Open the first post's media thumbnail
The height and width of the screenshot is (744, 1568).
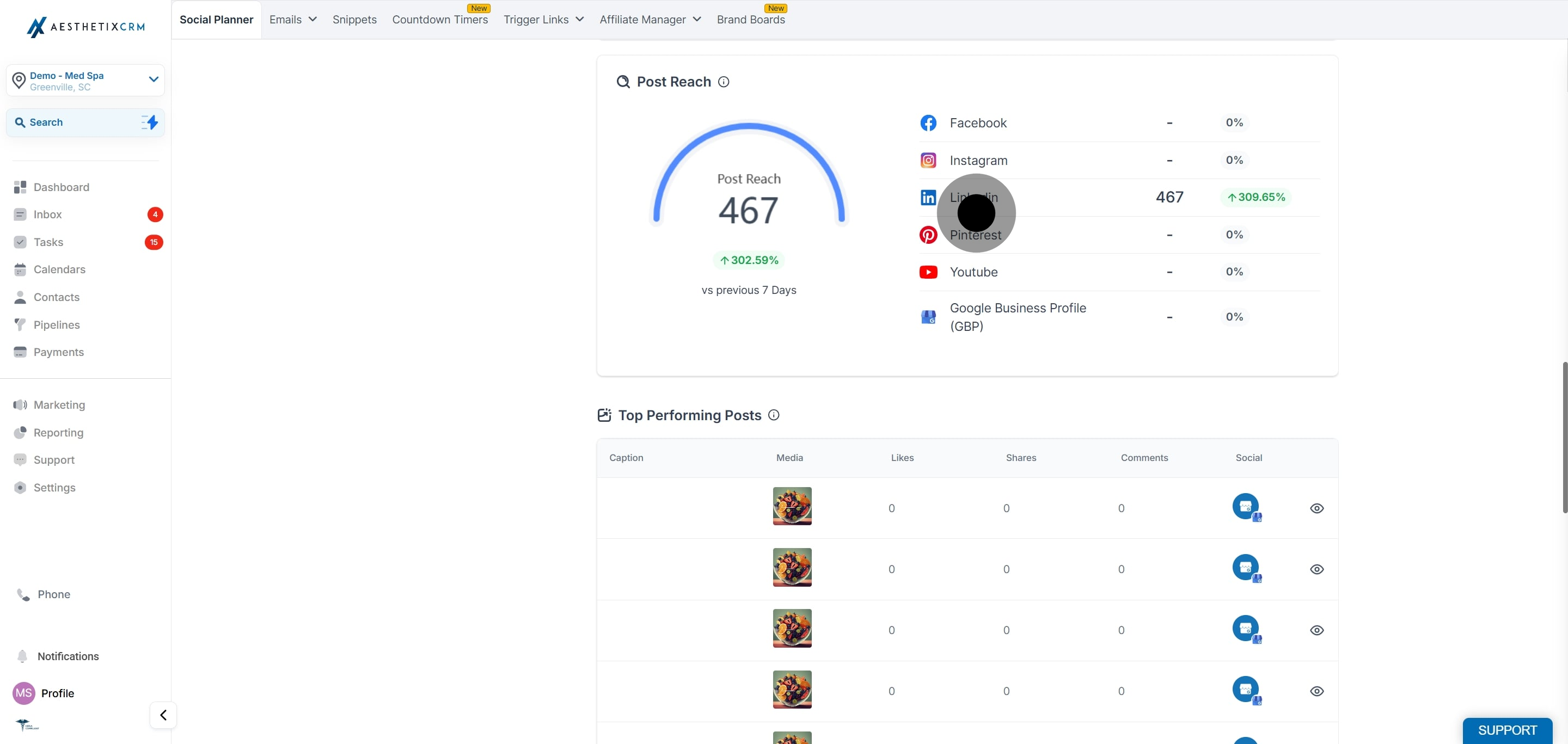(792, 506)
